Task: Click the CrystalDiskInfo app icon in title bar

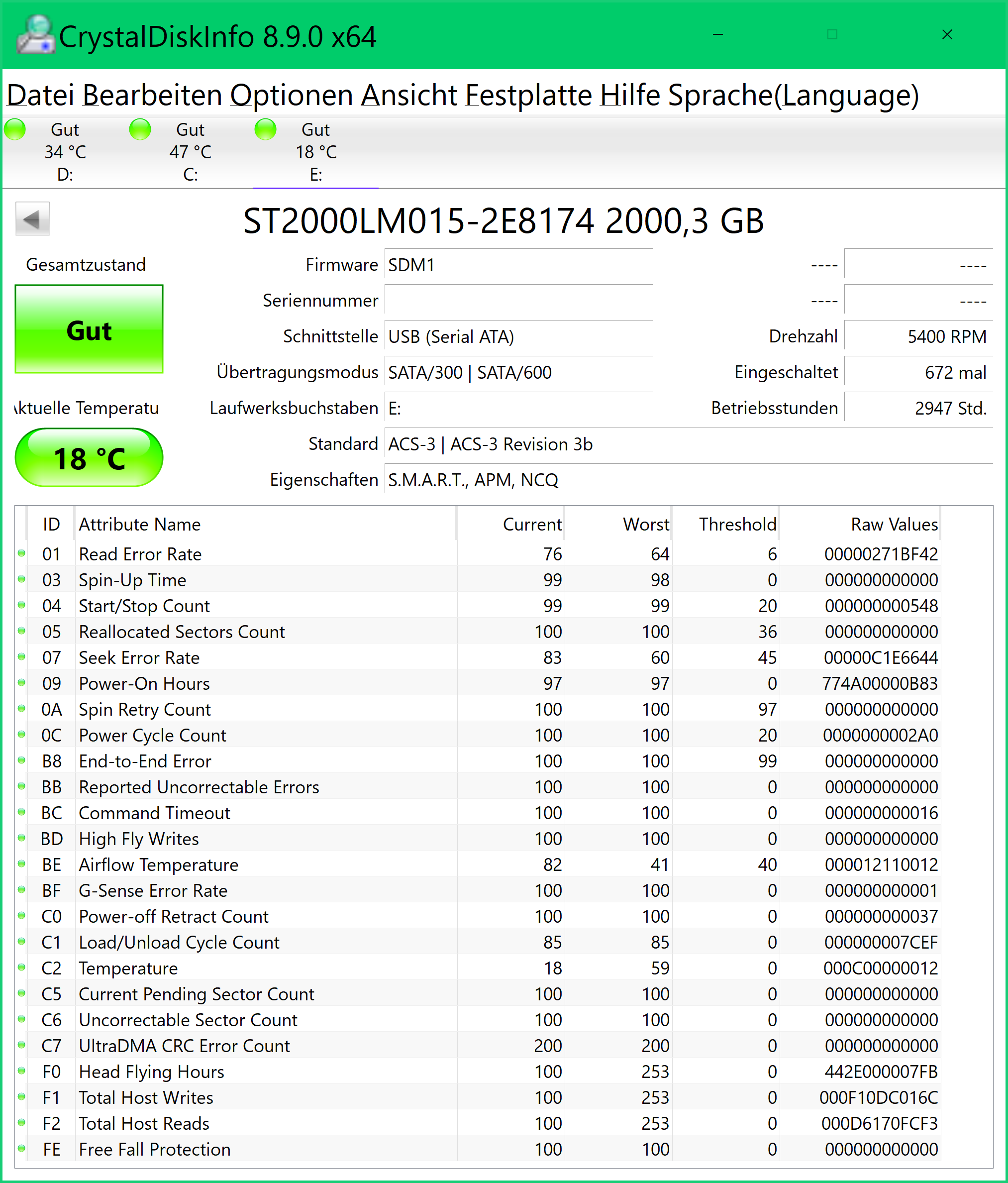Action: [36, 35]
